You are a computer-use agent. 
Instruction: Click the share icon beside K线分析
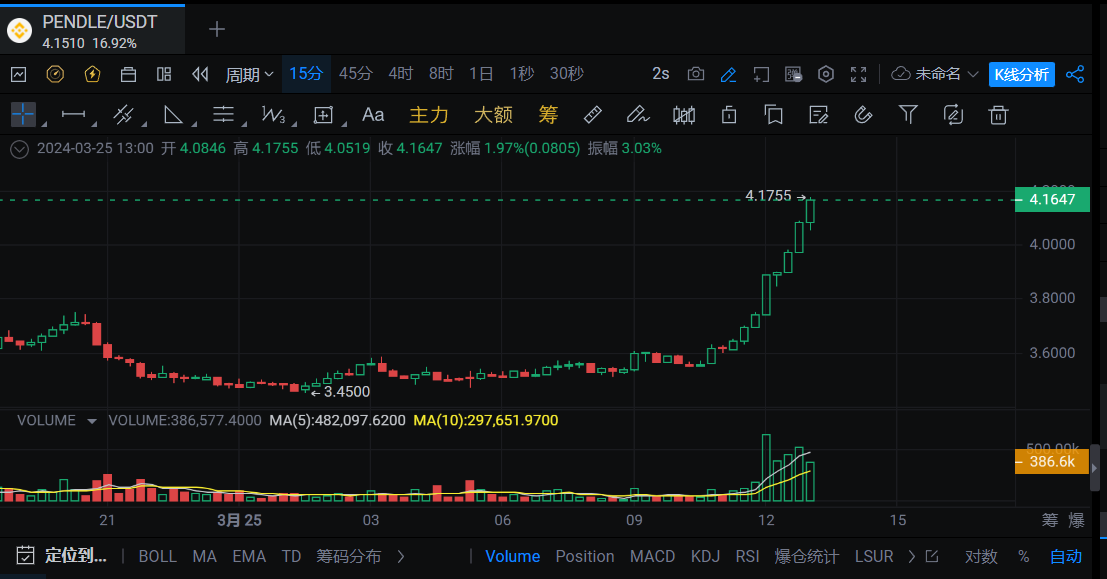coord(1075,74)
